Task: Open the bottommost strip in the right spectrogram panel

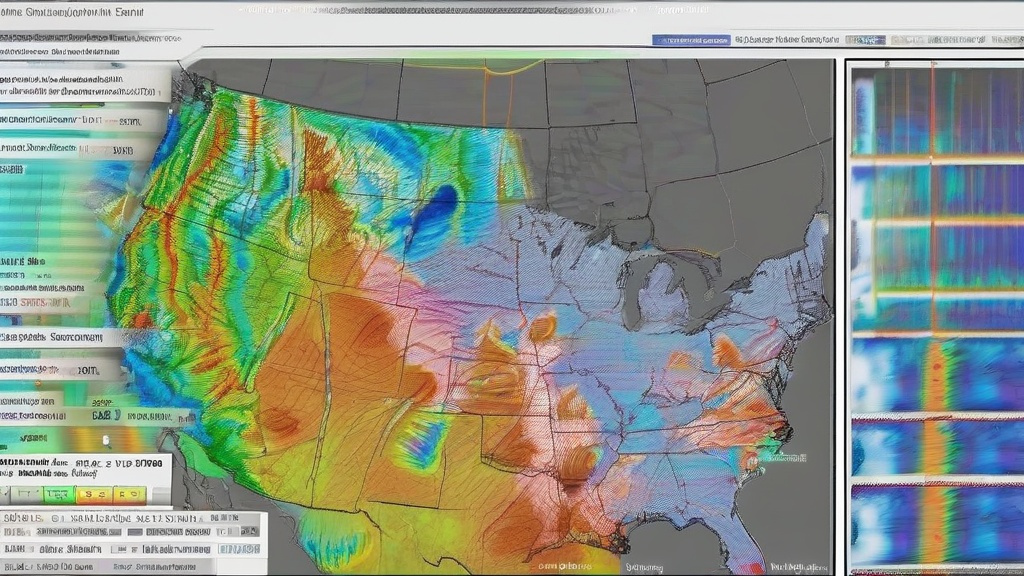Action: pos(938,527)
